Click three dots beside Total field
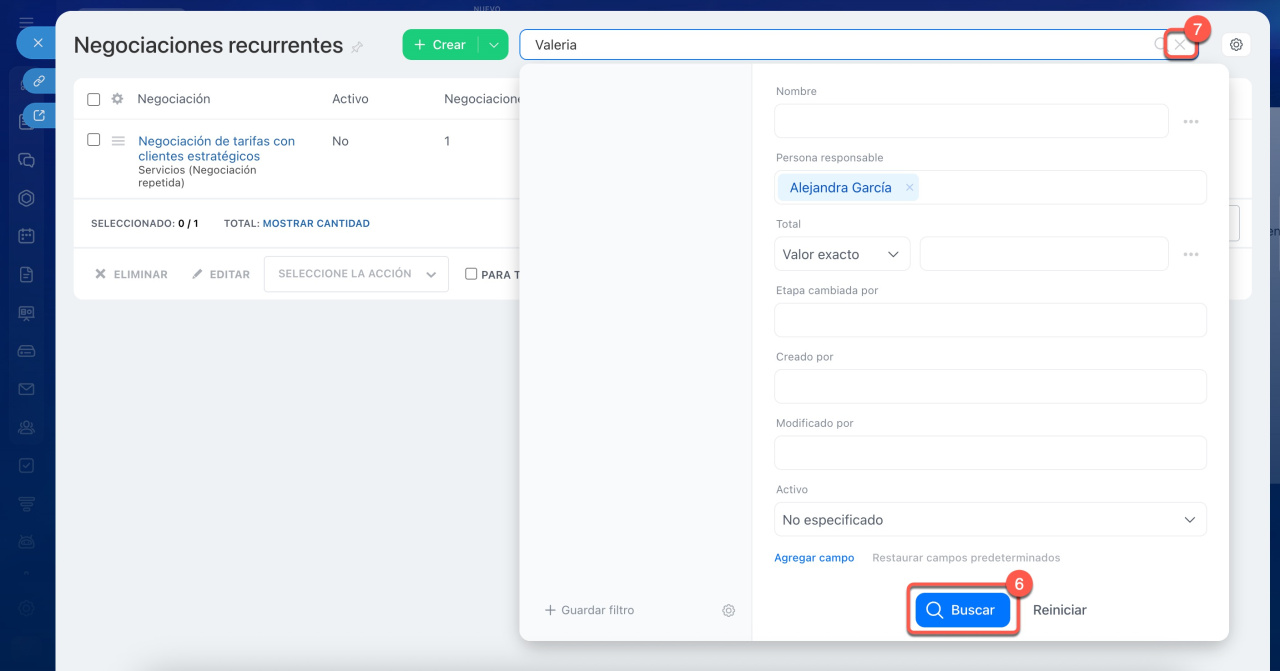The height and width of the screenshot is (671, 1280). (1190, 254)
